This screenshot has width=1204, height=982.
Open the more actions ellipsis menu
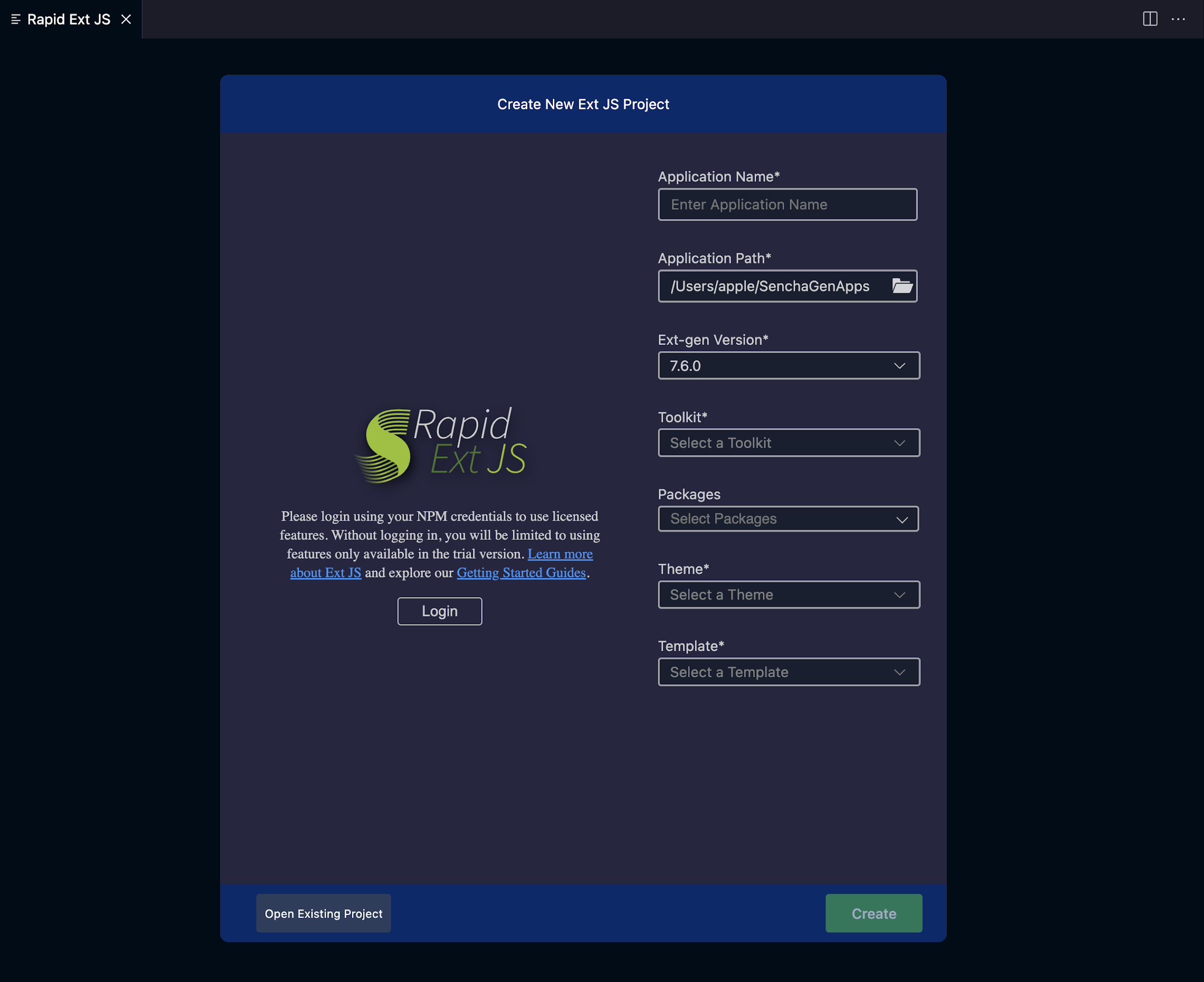pyautogui.click(x=1178, y=19)
